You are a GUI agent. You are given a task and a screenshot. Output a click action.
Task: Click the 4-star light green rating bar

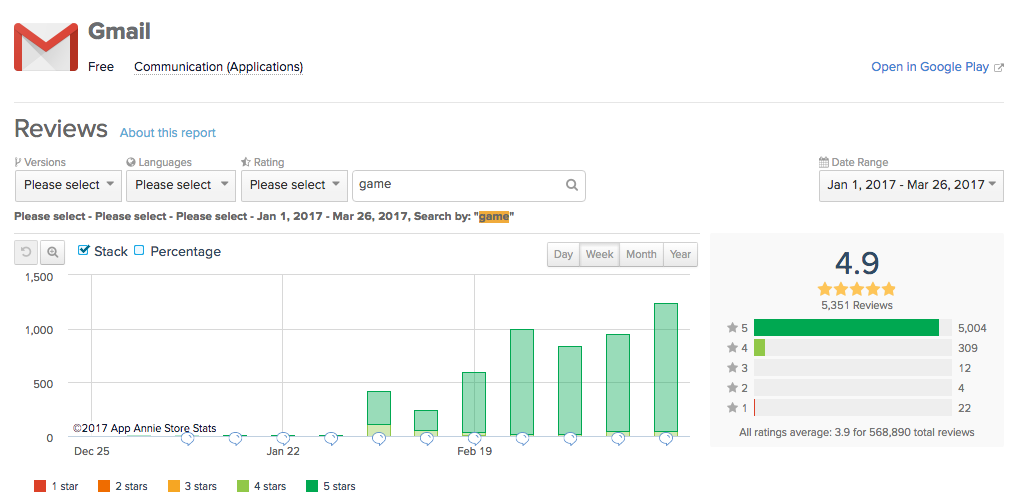click(x=759, y=348)
